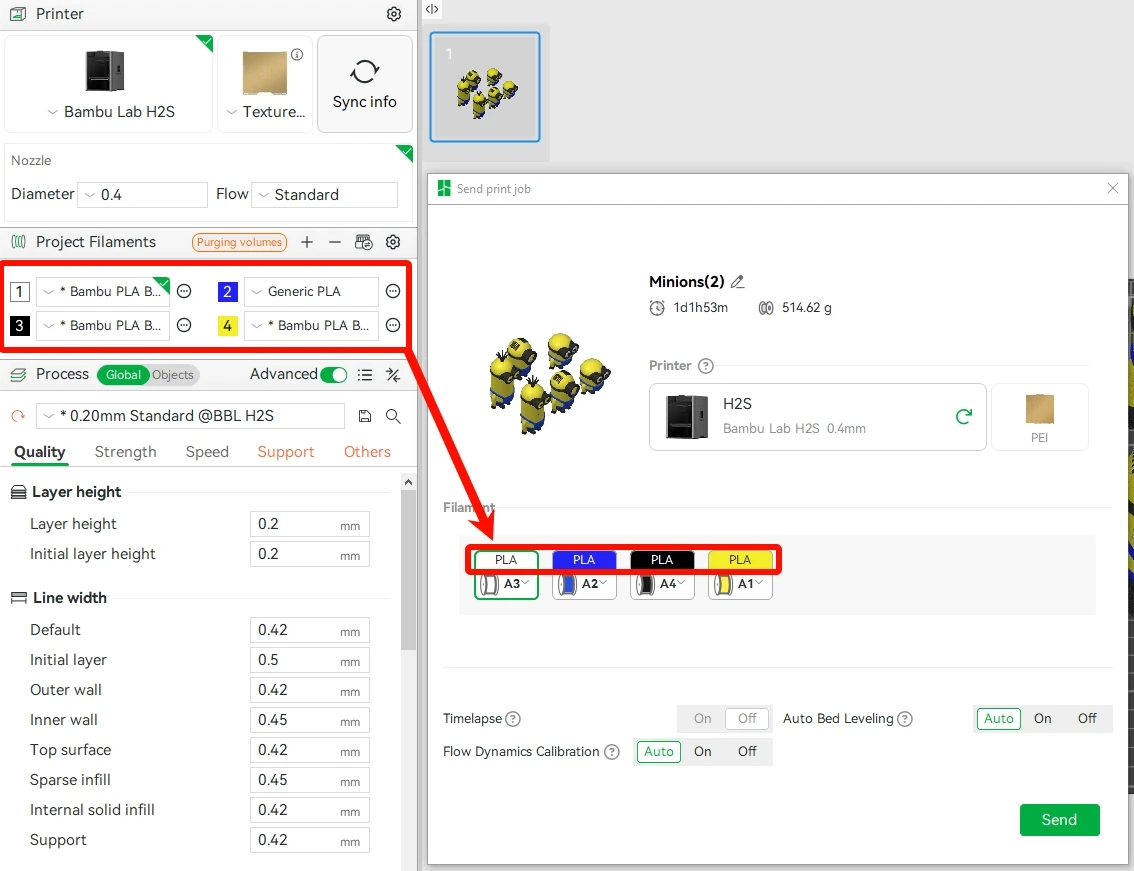Refresh the H2S printer list
Image resolution: width=1134 pixels, height=871 pixels.
[963, 417]
